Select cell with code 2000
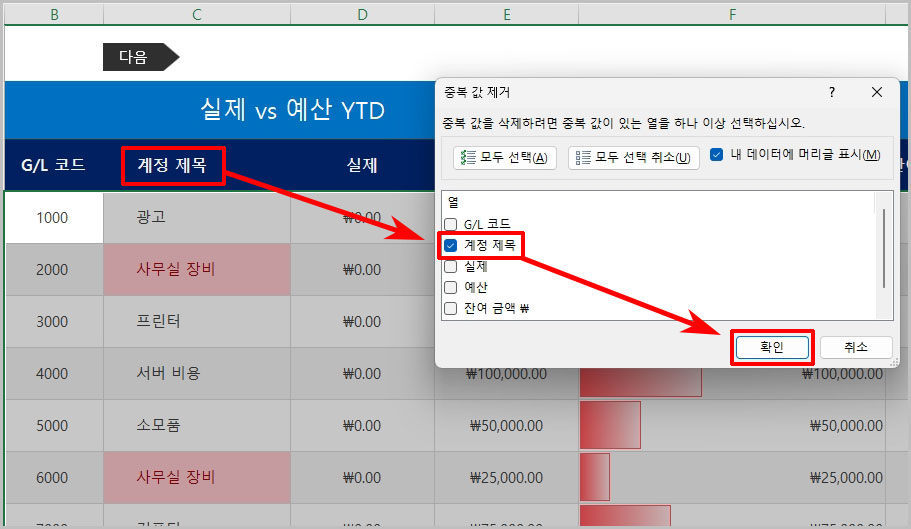 pyautogui.click(x=54, y=269)
